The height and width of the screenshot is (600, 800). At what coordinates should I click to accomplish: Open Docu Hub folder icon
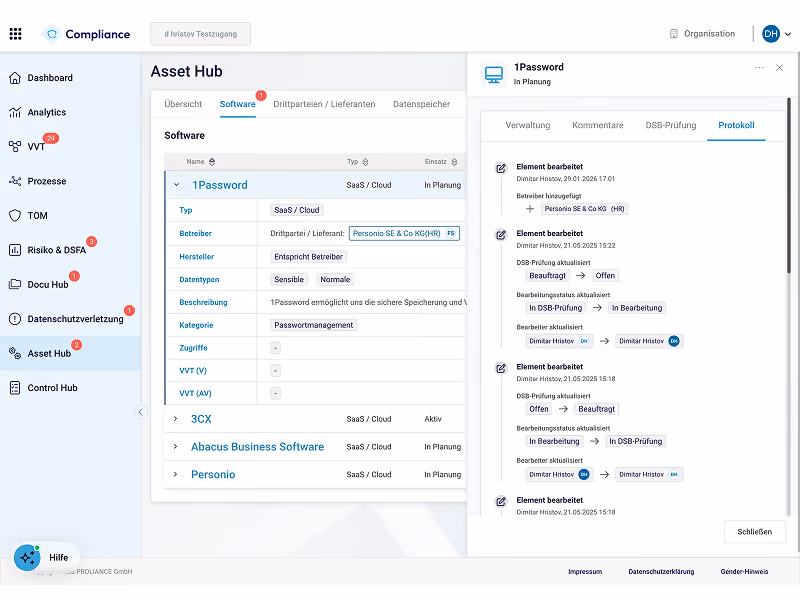15,285
